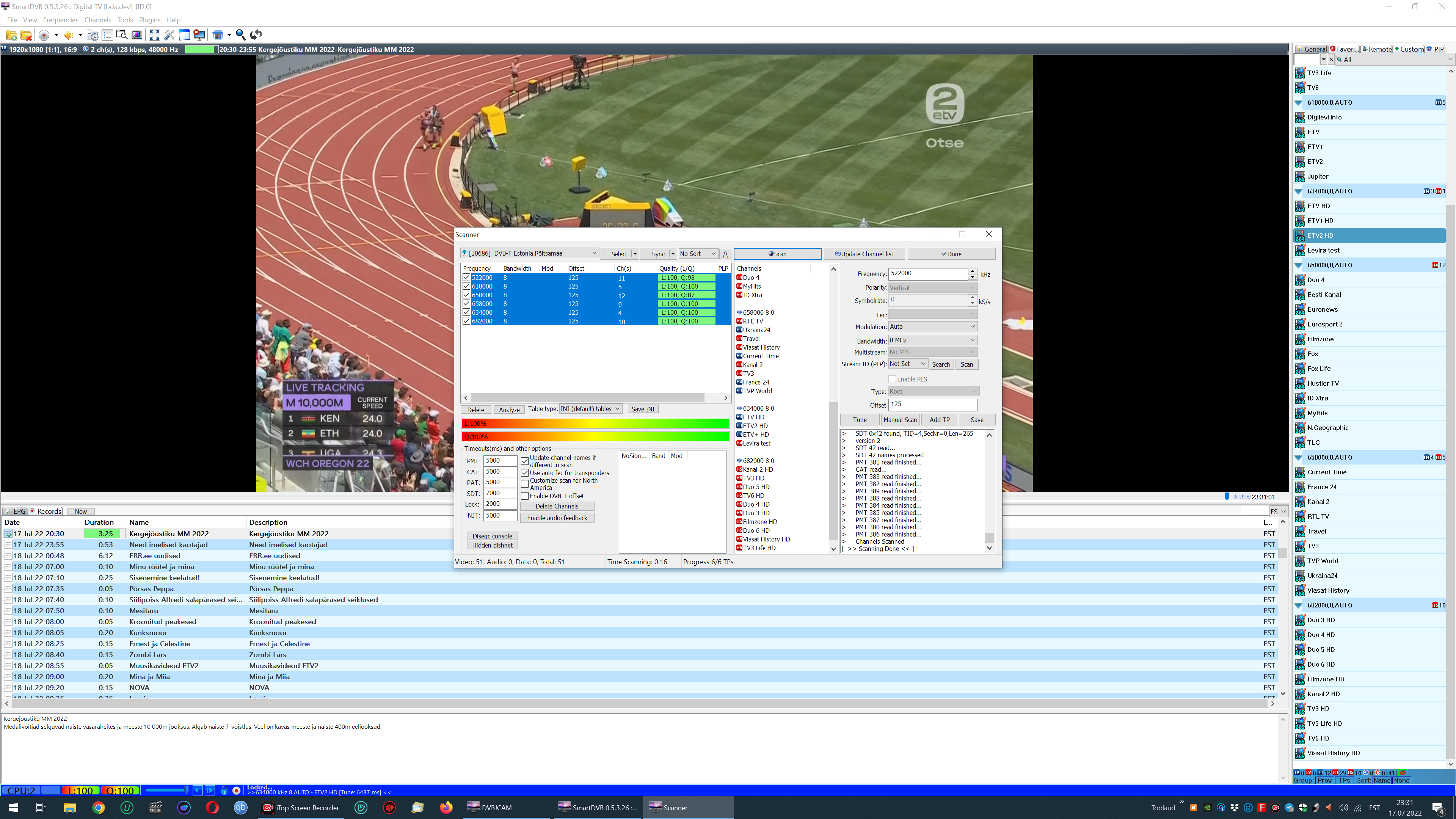The width and height of the screenshot is (1456, 819).
Task: Open settings via the wrench and screwdriver icon
Action: click(169, 35)
